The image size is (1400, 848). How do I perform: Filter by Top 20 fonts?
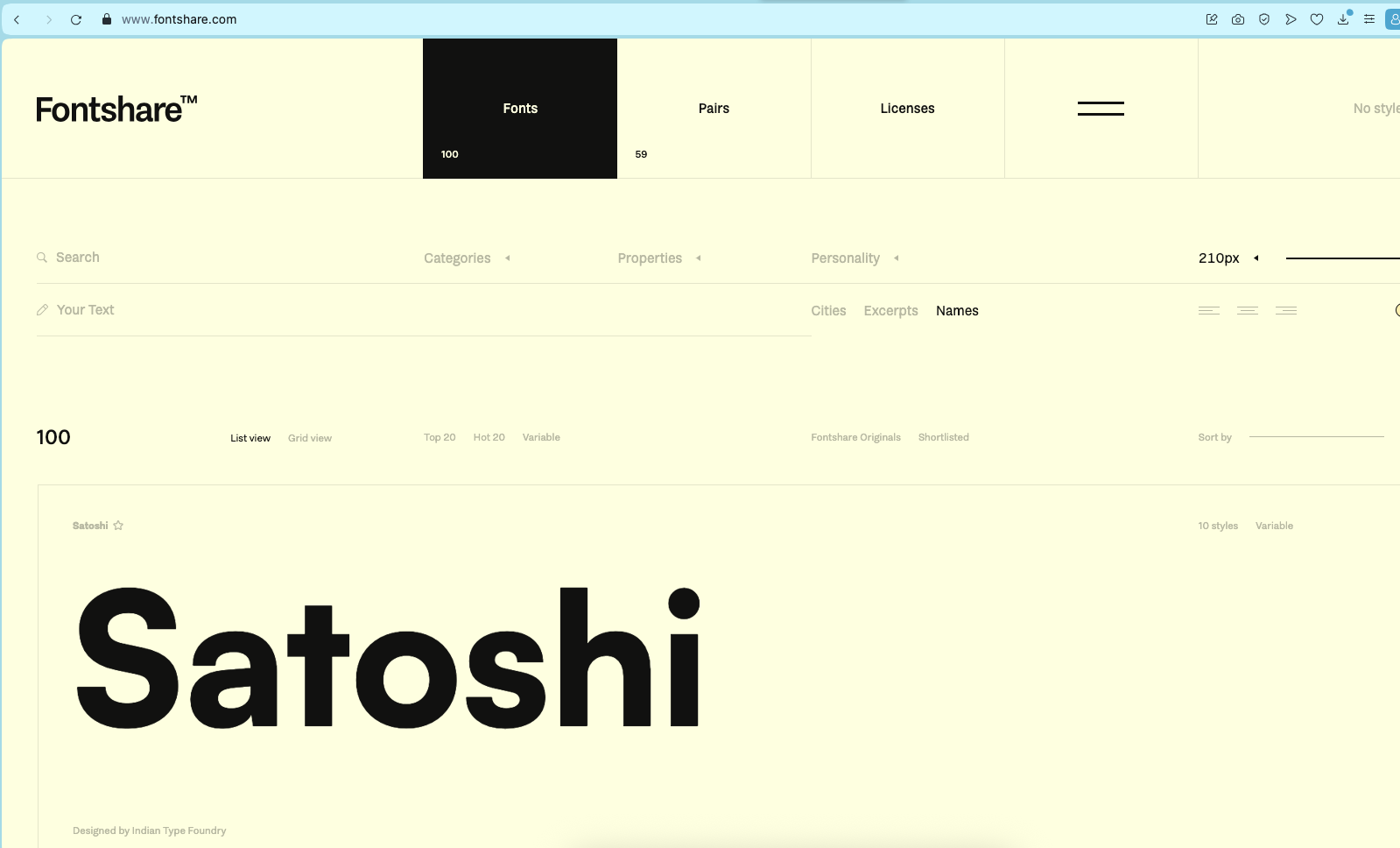point(440,437)
